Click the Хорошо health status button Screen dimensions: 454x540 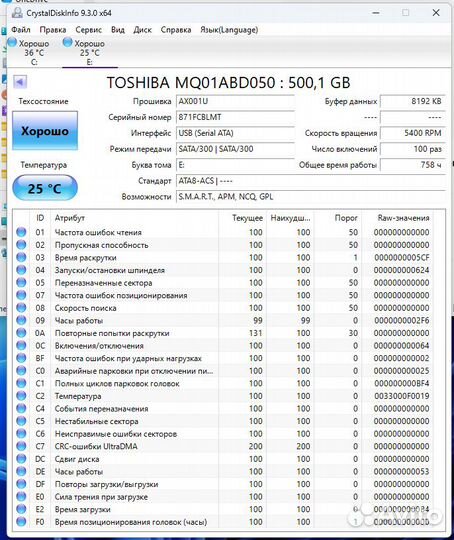[x=45, y=131]
